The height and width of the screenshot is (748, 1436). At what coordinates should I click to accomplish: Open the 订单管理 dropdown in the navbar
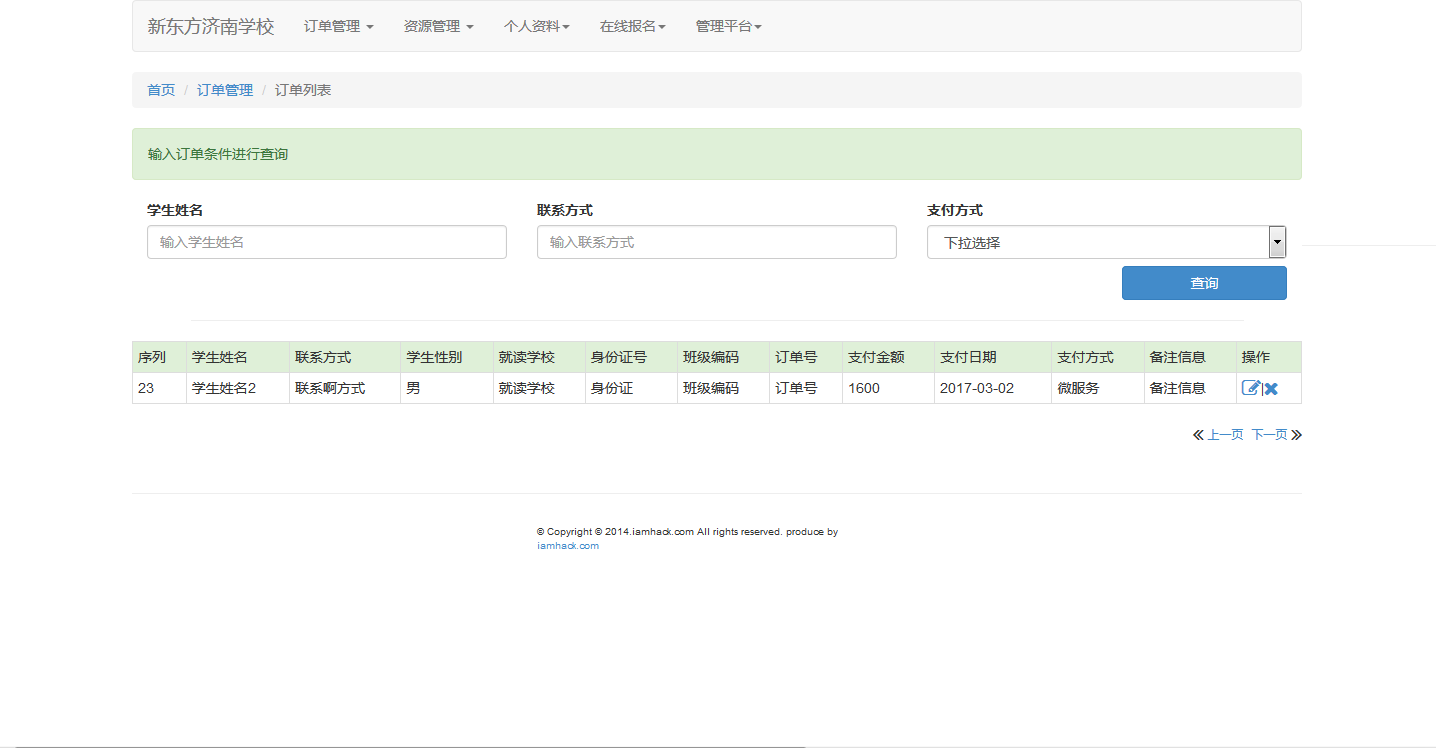click(x=339, y=26)
